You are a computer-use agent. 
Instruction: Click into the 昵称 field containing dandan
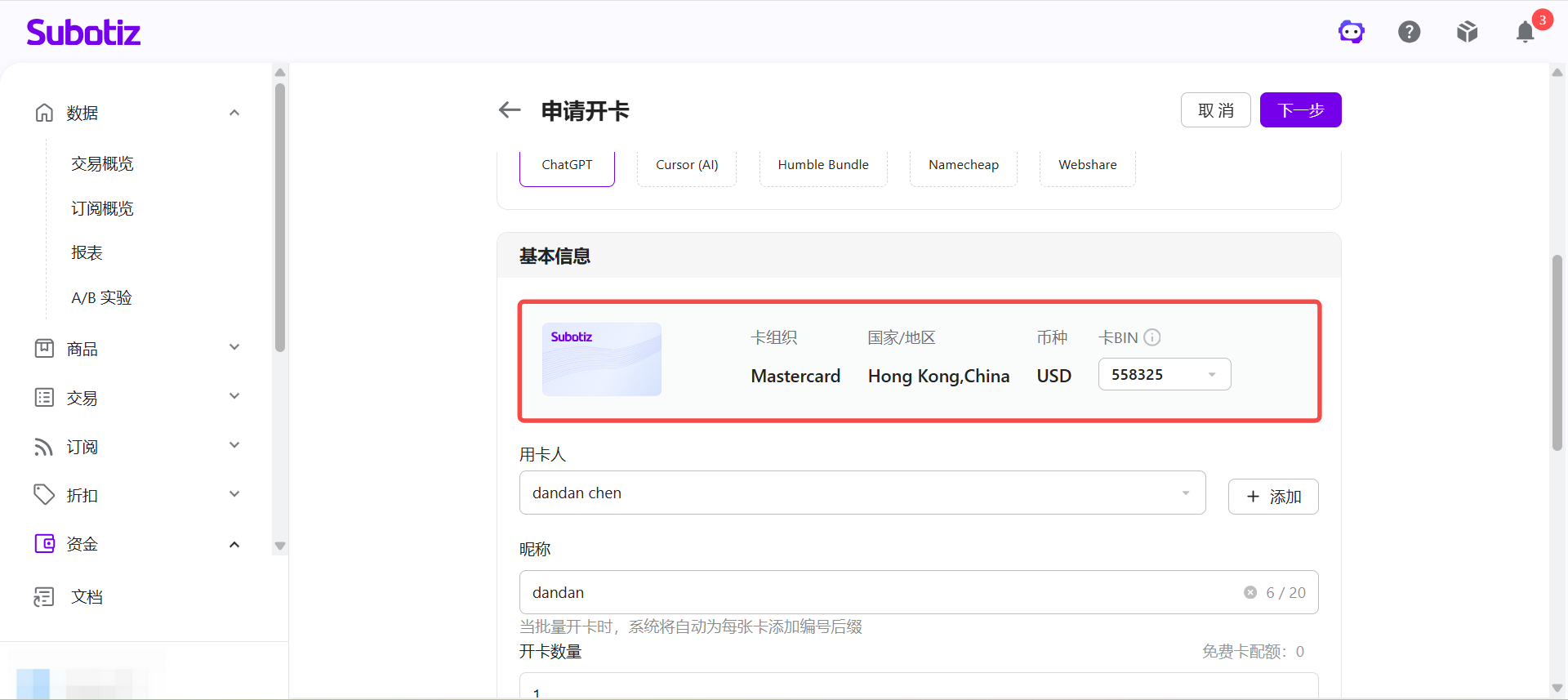coord(919,592)
